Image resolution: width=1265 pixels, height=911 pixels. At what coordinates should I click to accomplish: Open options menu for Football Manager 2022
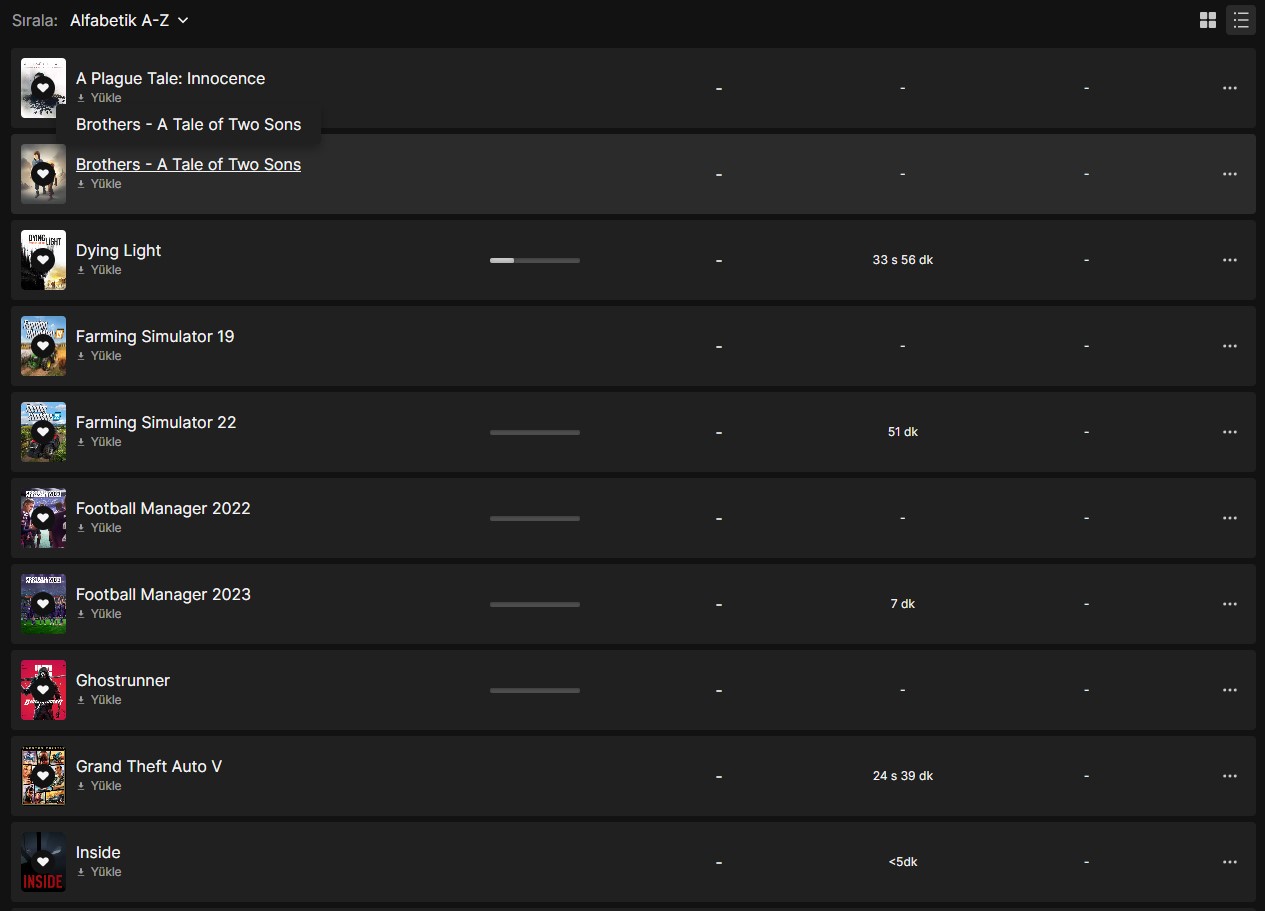[1230, 518]
